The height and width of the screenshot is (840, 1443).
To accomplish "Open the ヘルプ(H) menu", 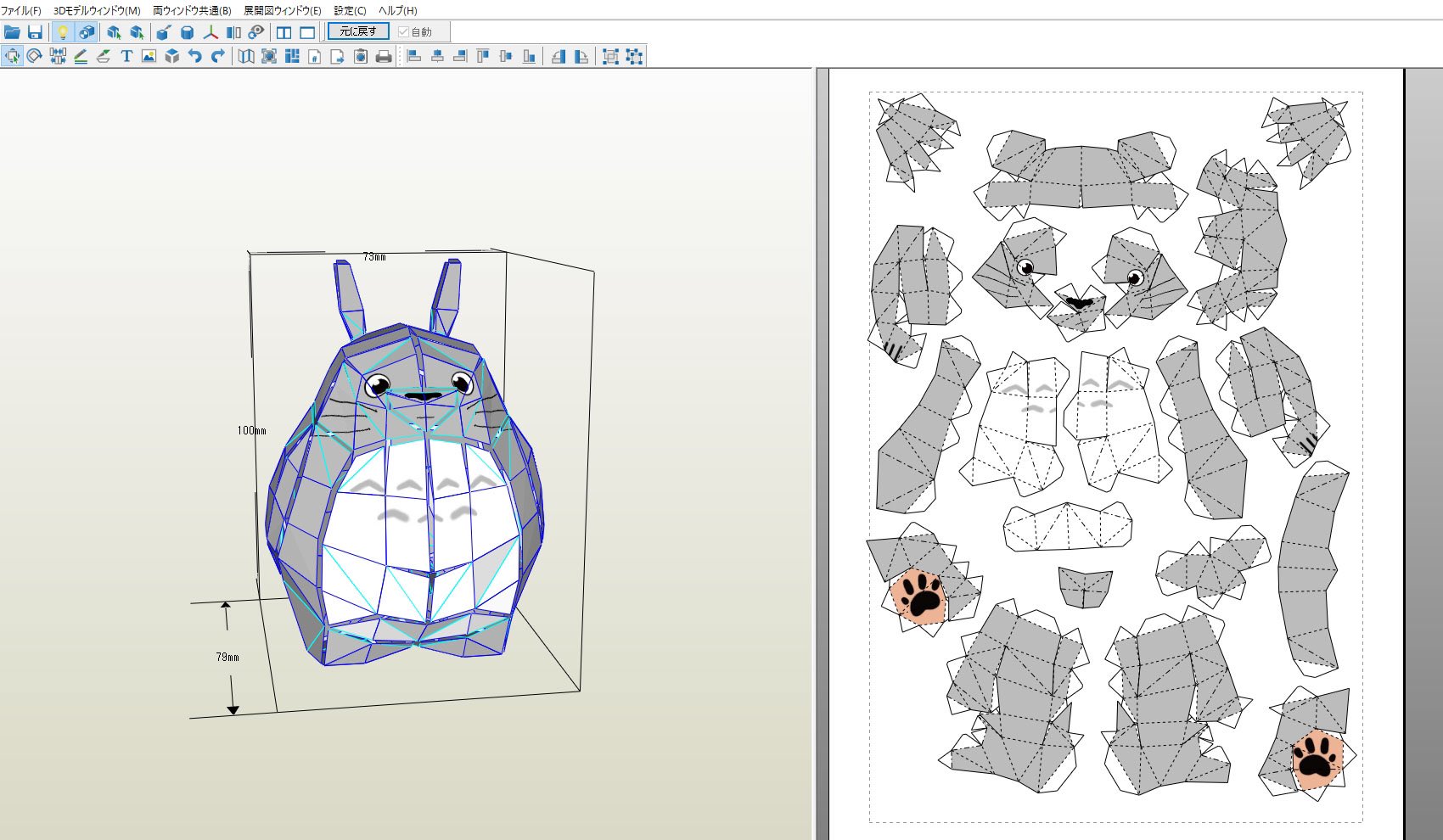I will point(397,10).
